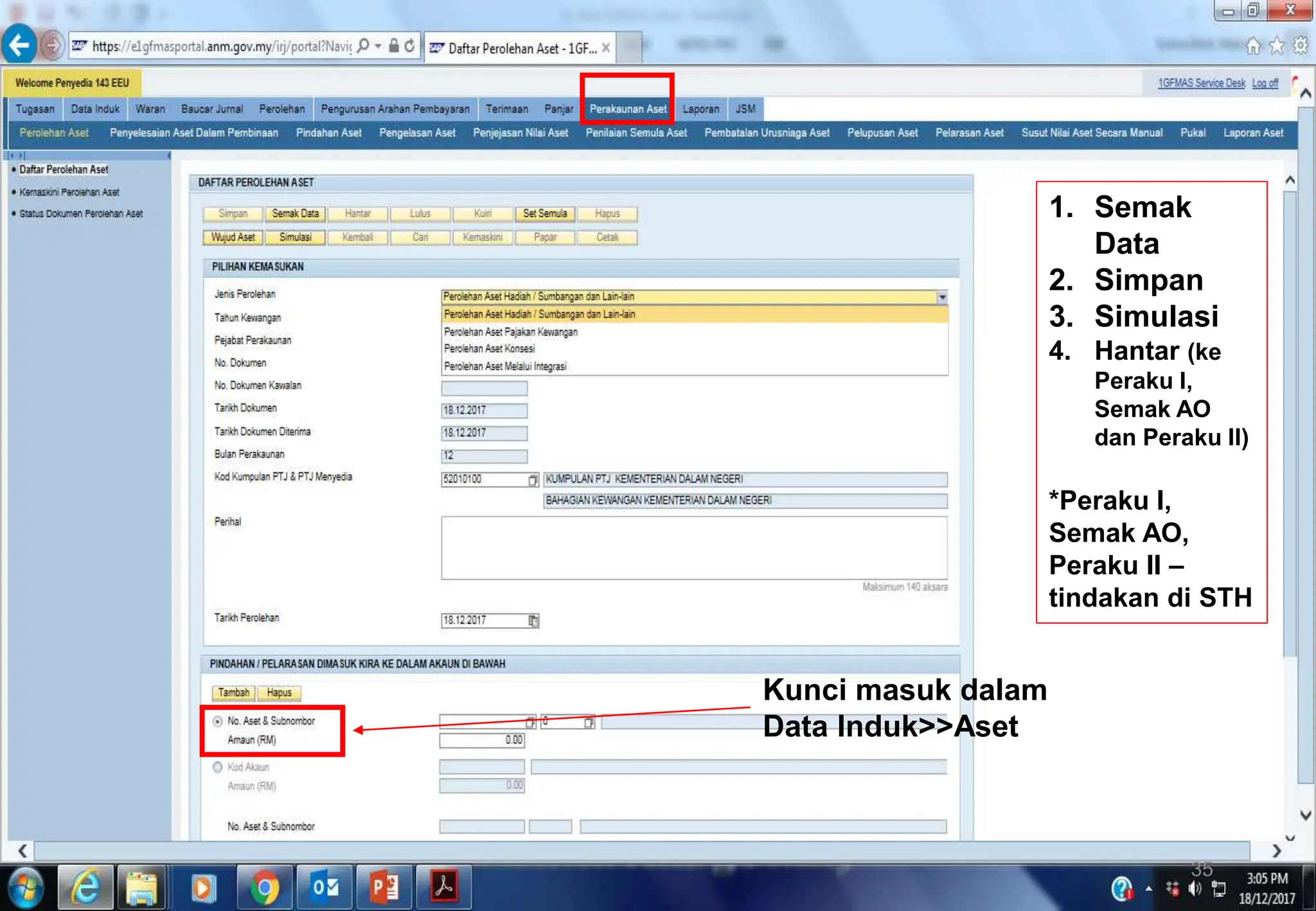
Task: Open Google Chrome from the taskbar
Action: tap(264, 888)
